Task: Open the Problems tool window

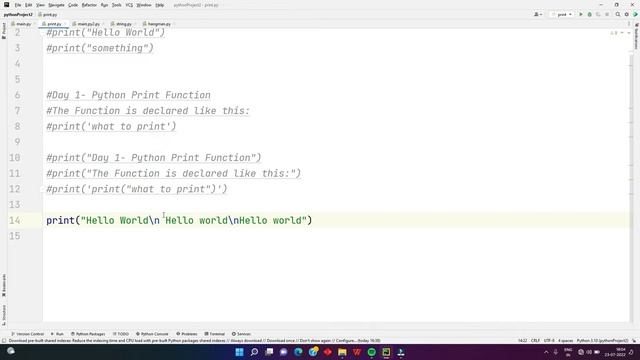Action: pyautogui.click(x=187, y=334)
